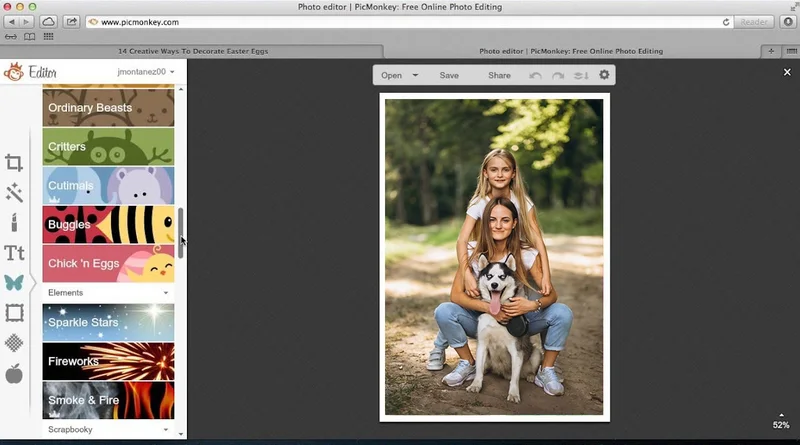Open the jmontanez00 account dropdown
This screenshot has height=445, width=800.
tap(145, 72)
